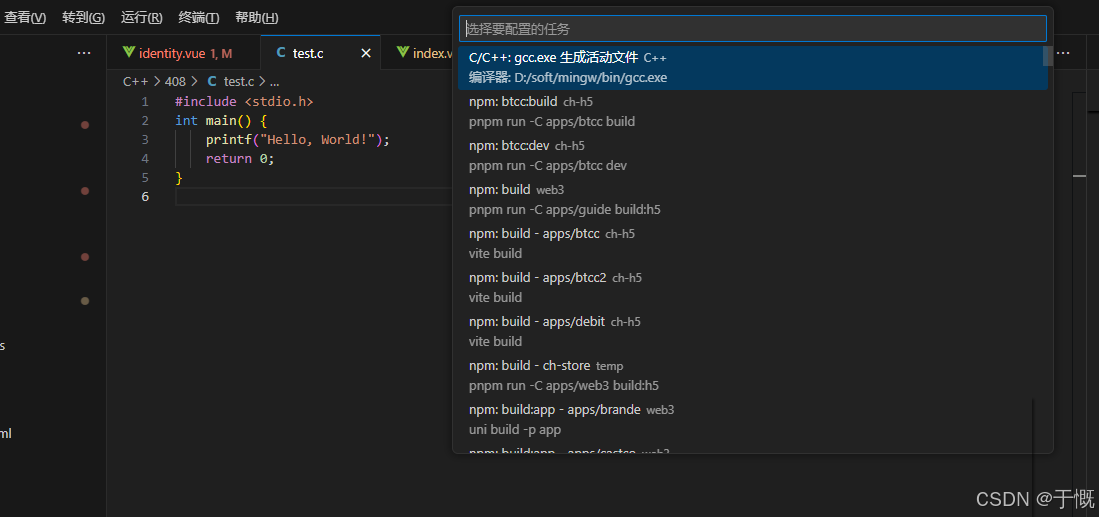The width and height of the screenshot is (1099, 517).
Task: Open the breadcrumb trailing ellipsis symbol list
Action: (275, 81)
